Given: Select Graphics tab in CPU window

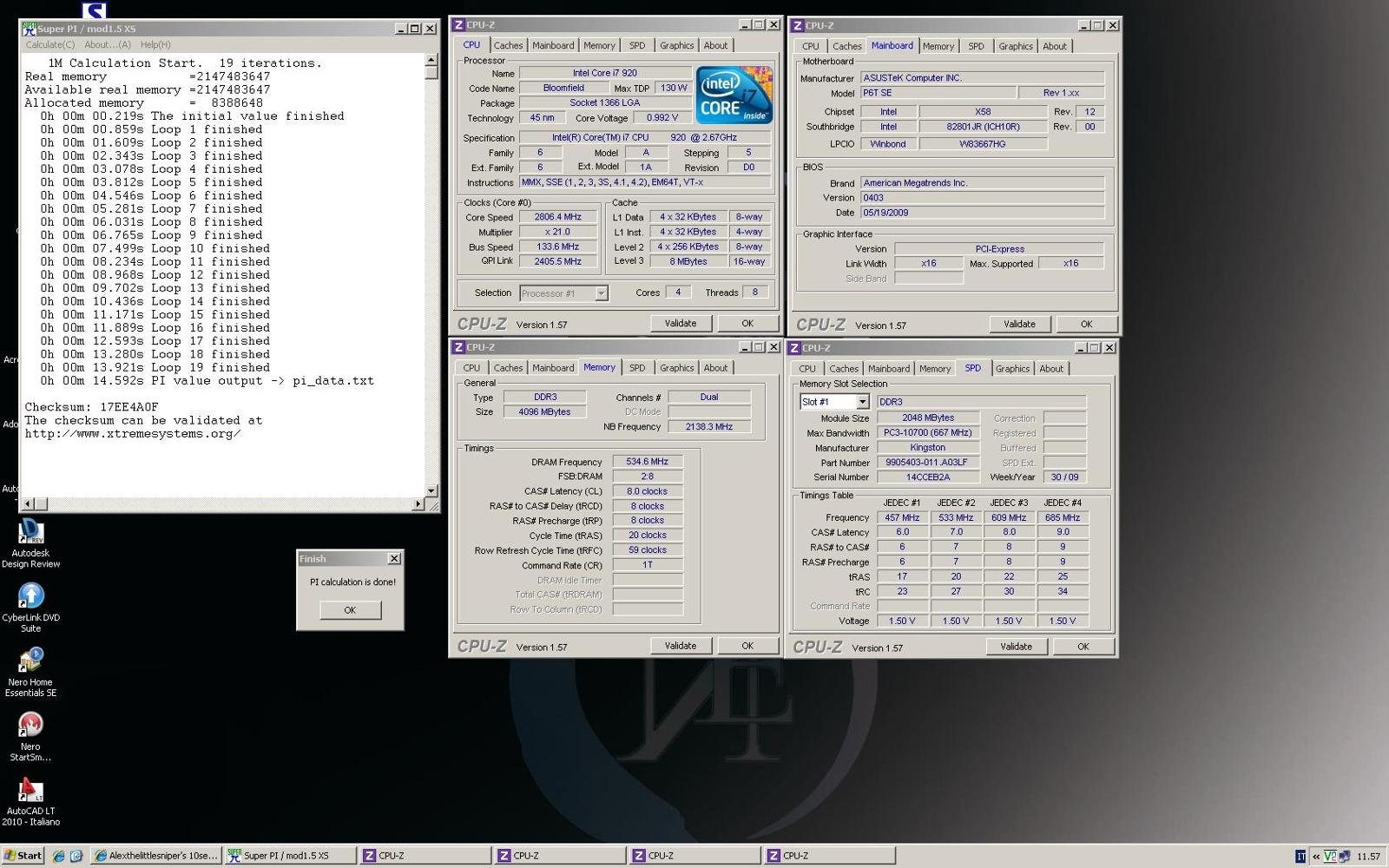Looking at the screenshot, I should pyautogui.click(x=676, y=46).
